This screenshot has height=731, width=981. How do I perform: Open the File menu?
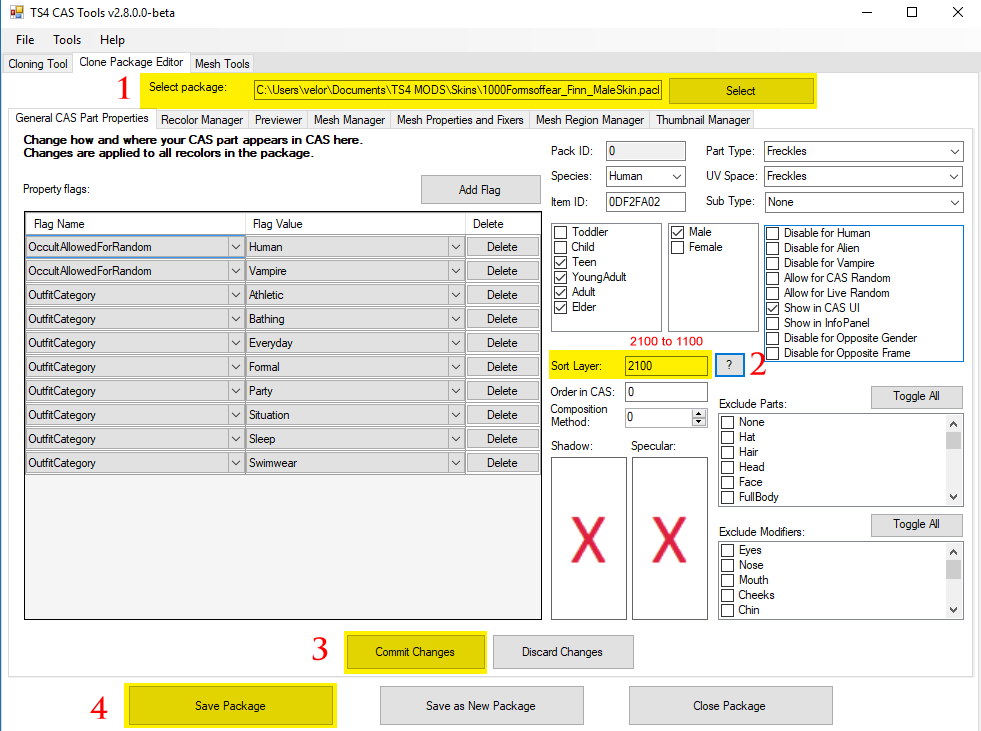[x=25, y=39]
